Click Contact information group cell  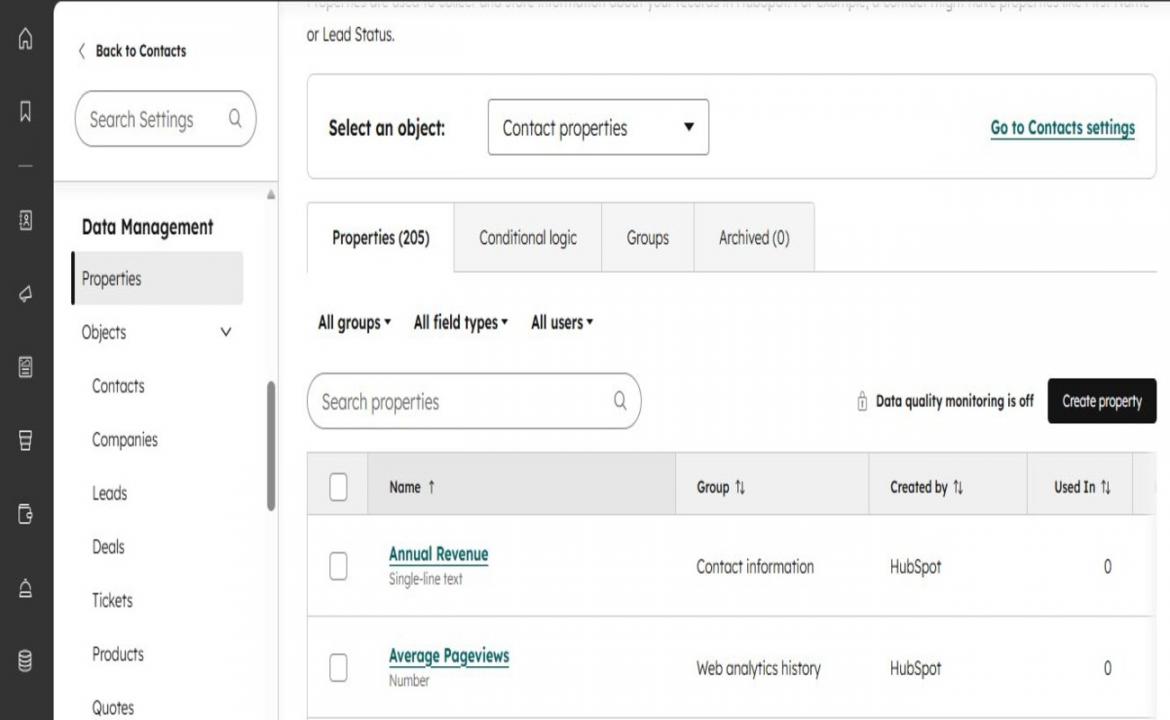point(755,566)
